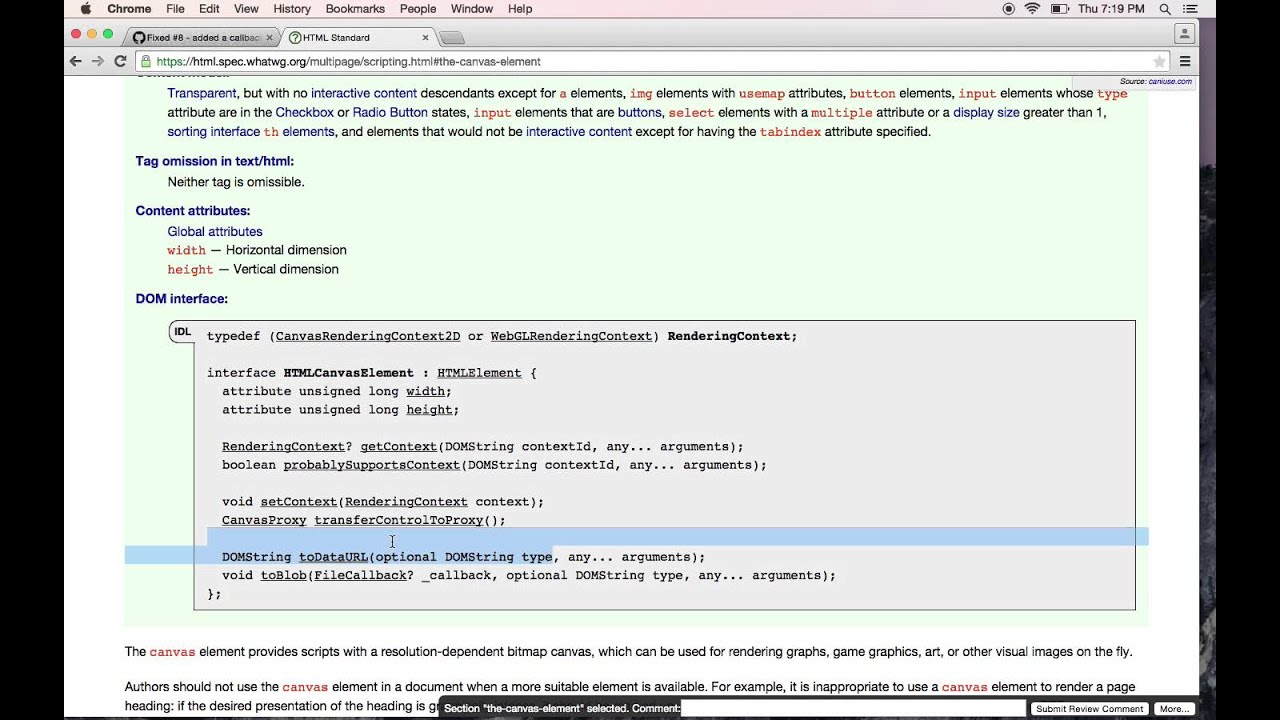Open the Edit menu

209,9
